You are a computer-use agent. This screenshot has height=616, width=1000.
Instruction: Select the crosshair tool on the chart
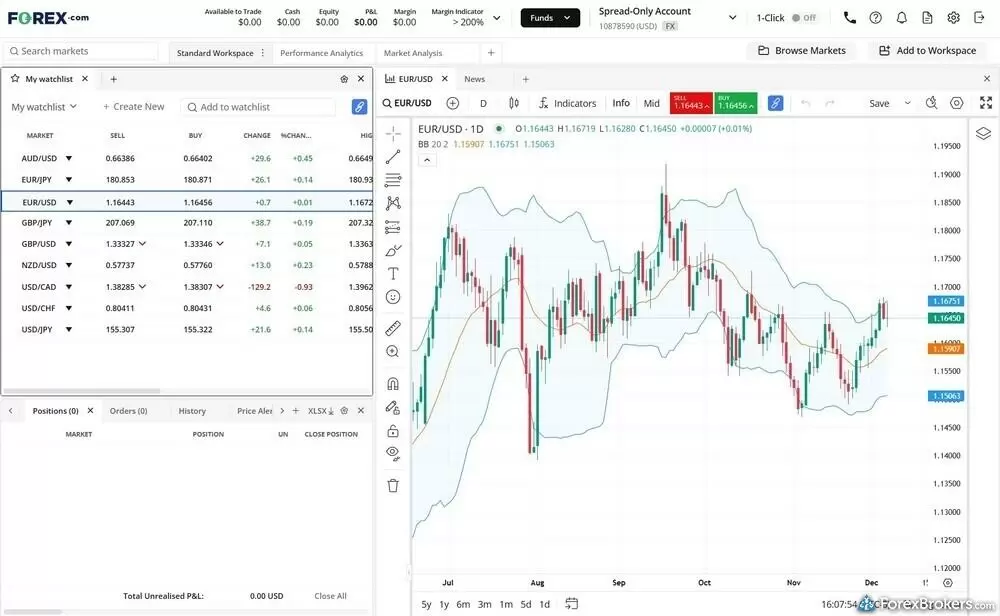[393, 133]
